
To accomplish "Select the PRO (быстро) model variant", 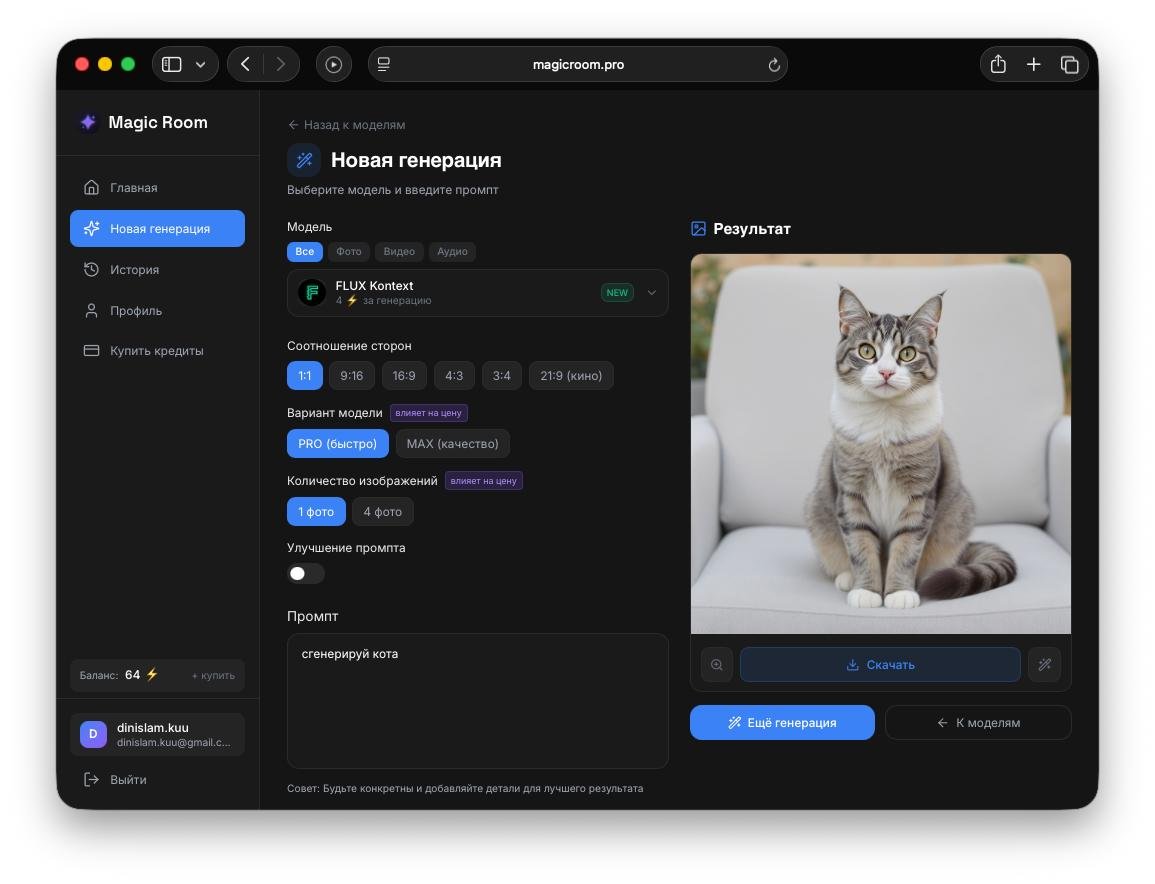I will tap(337, 443).
